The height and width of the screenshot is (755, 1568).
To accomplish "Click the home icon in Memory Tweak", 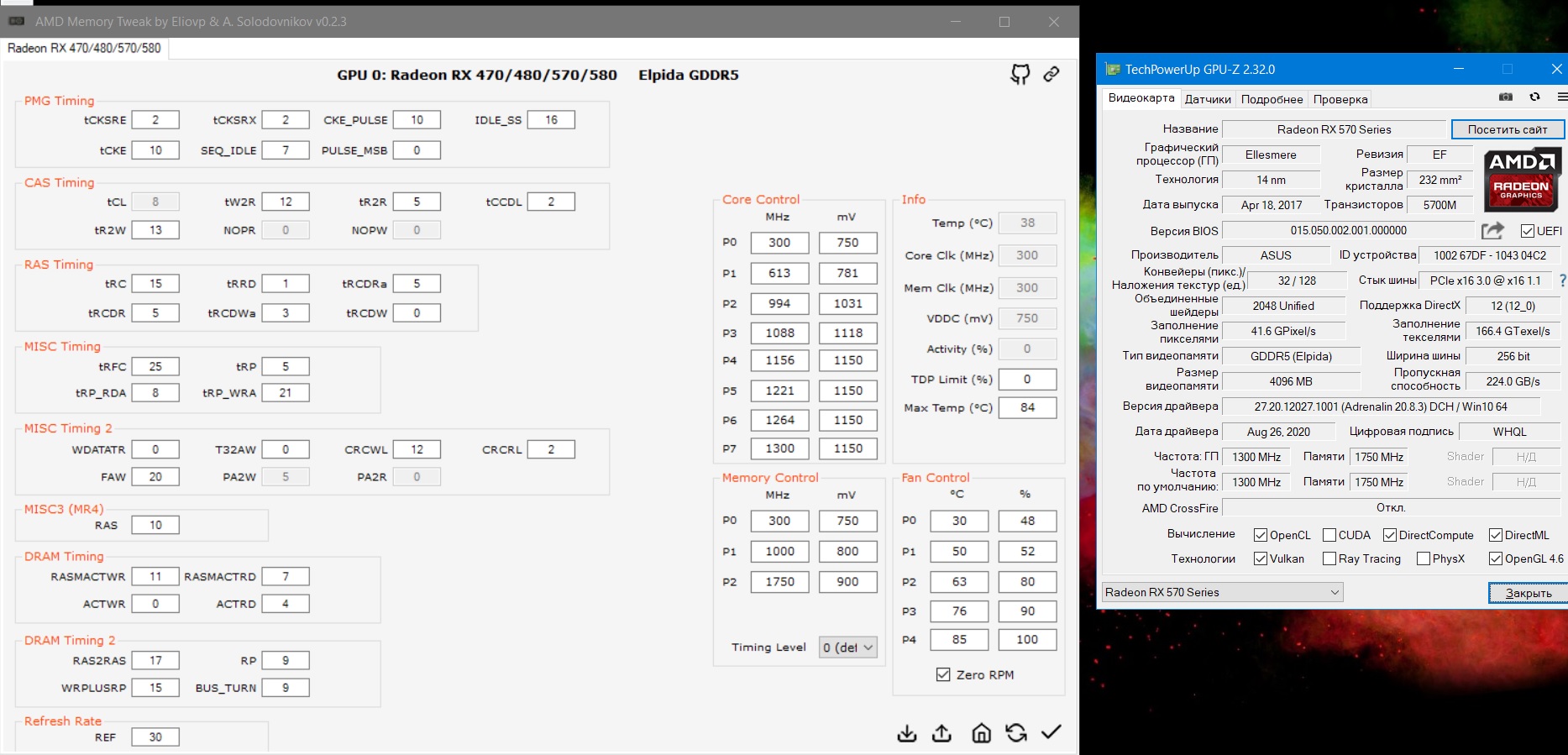I will click(x=981, y=733).
